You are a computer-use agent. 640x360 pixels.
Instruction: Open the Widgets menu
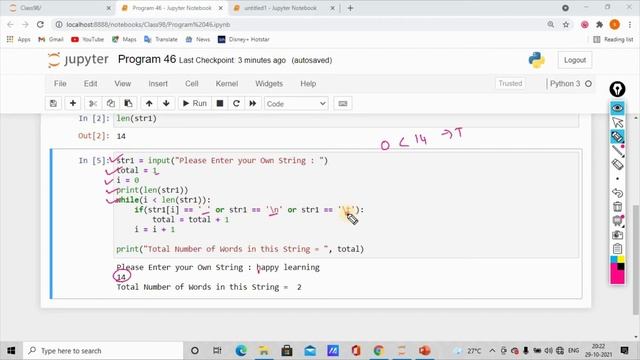(x=269, y=84)
